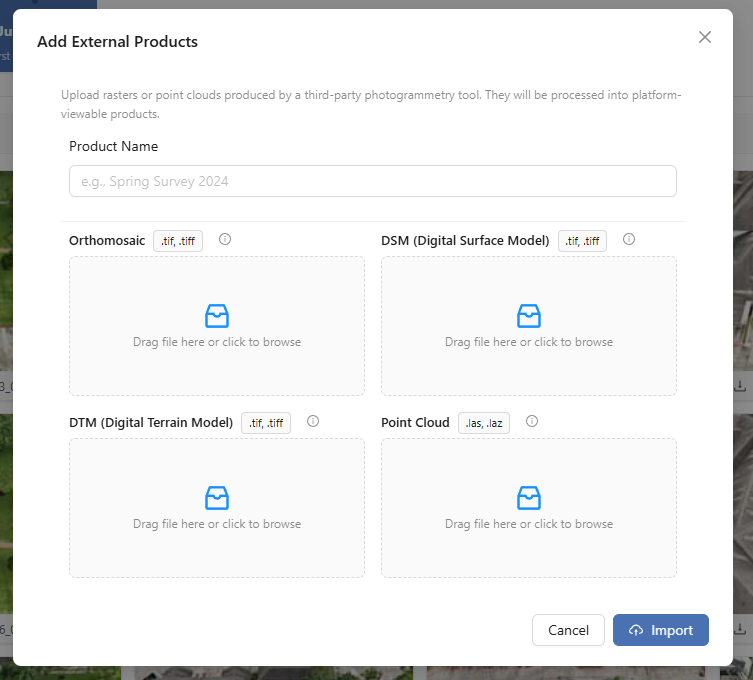Click the Point Cloud label

pos(415,423)
